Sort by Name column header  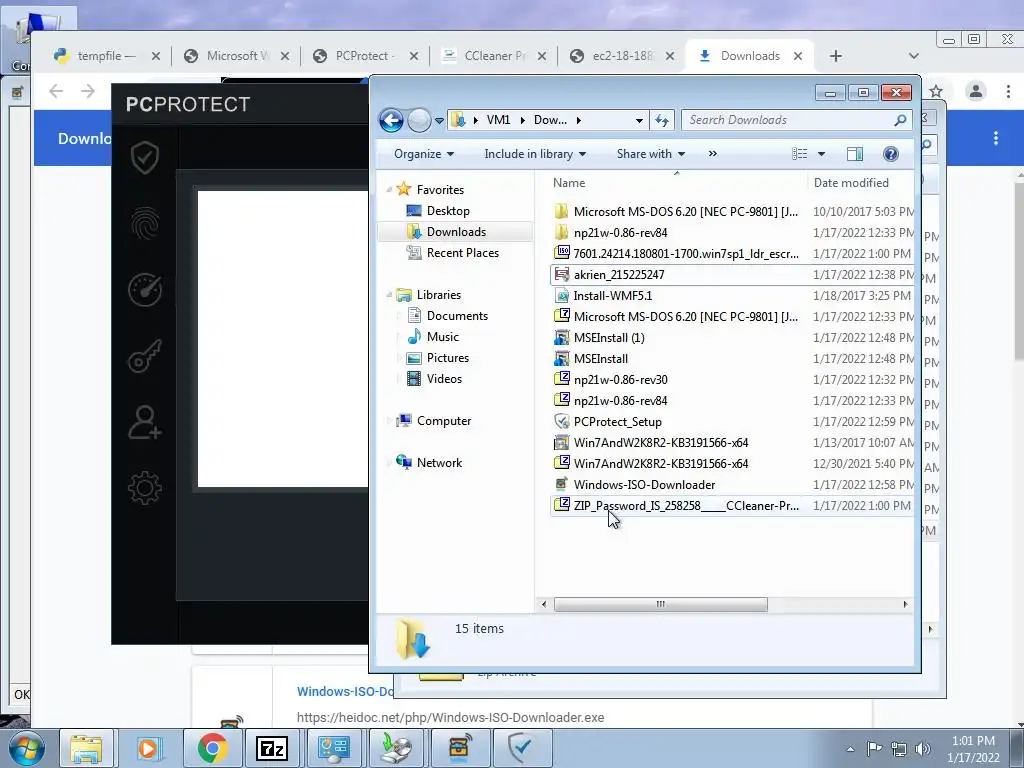677,183
